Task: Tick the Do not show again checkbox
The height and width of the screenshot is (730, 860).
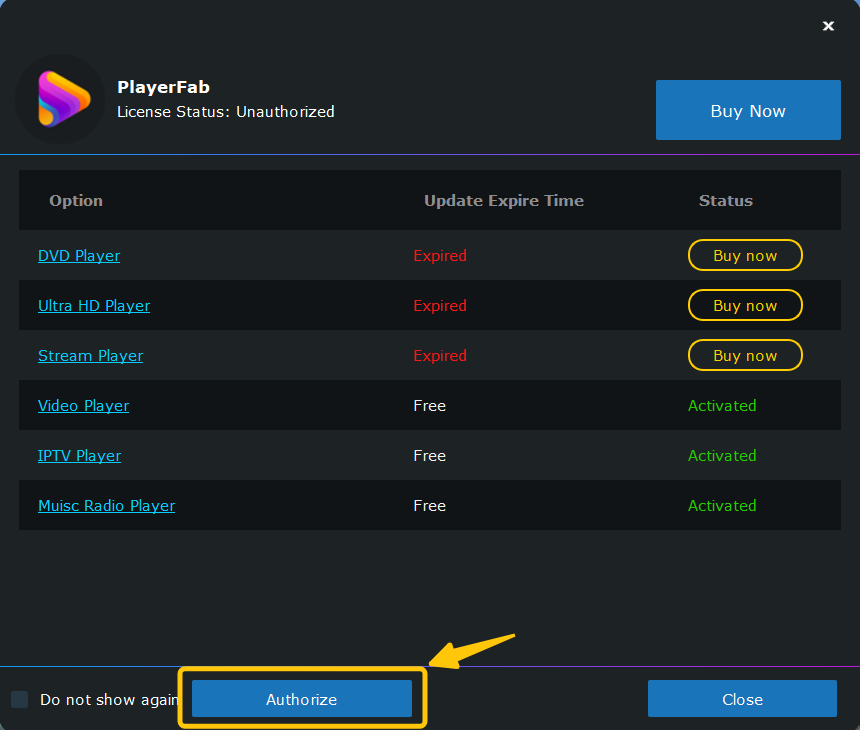Action: (20, 699)
